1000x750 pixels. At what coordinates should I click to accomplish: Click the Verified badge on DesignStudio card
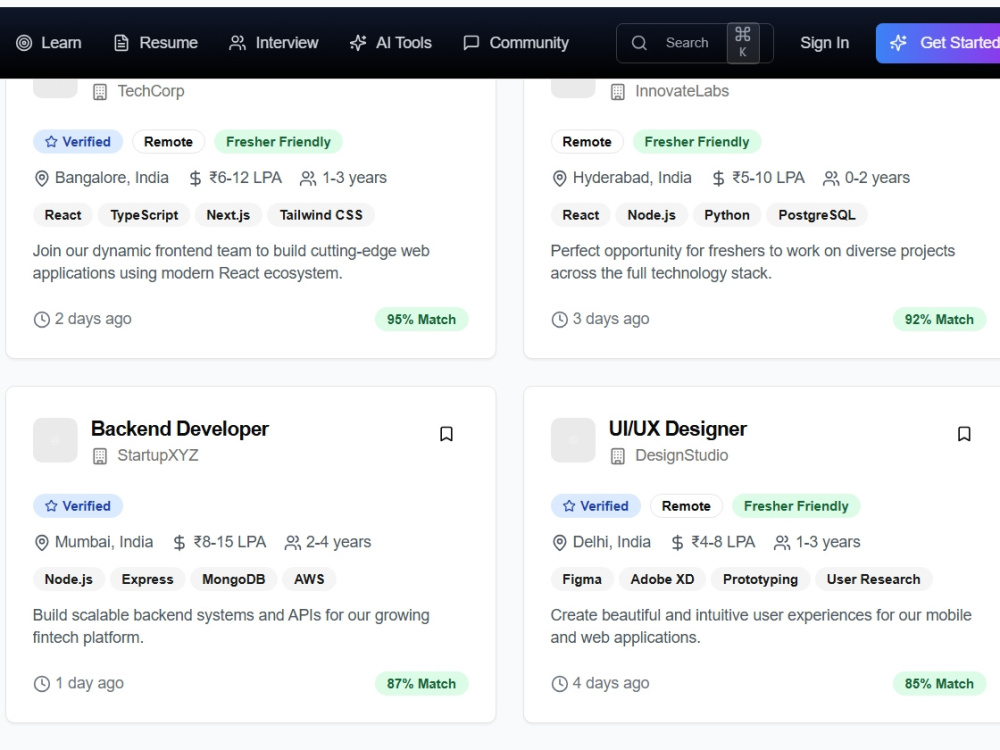point(596,506)
